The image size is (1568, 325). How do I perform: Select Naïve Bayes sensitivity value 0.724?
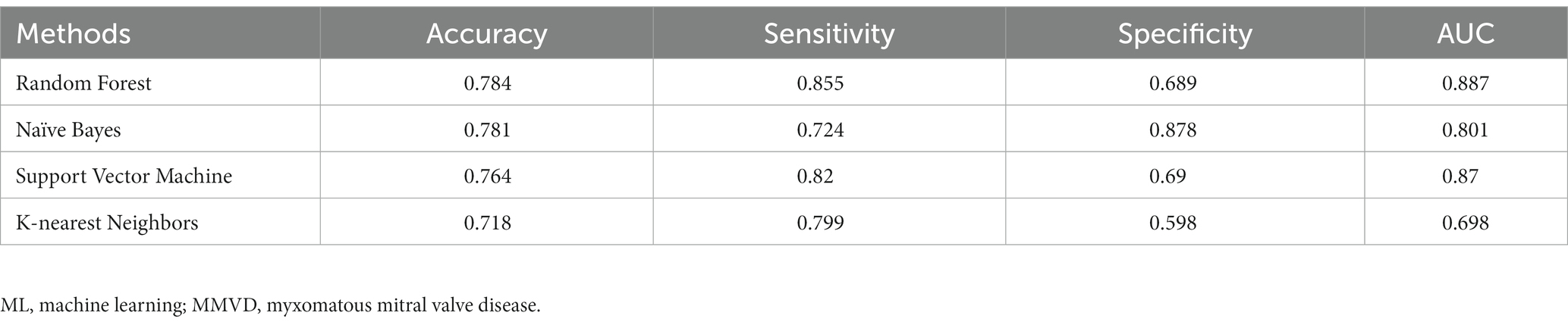(820, 130)
